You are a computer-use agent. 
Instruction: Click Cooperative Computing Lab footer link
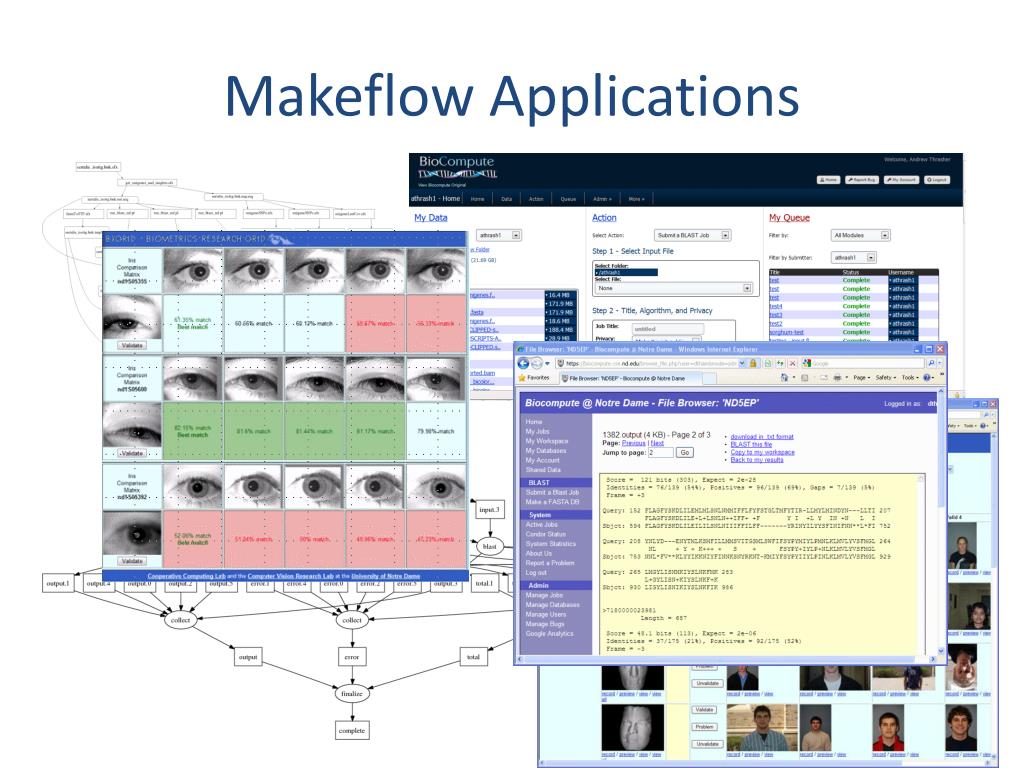coord(186,576)
